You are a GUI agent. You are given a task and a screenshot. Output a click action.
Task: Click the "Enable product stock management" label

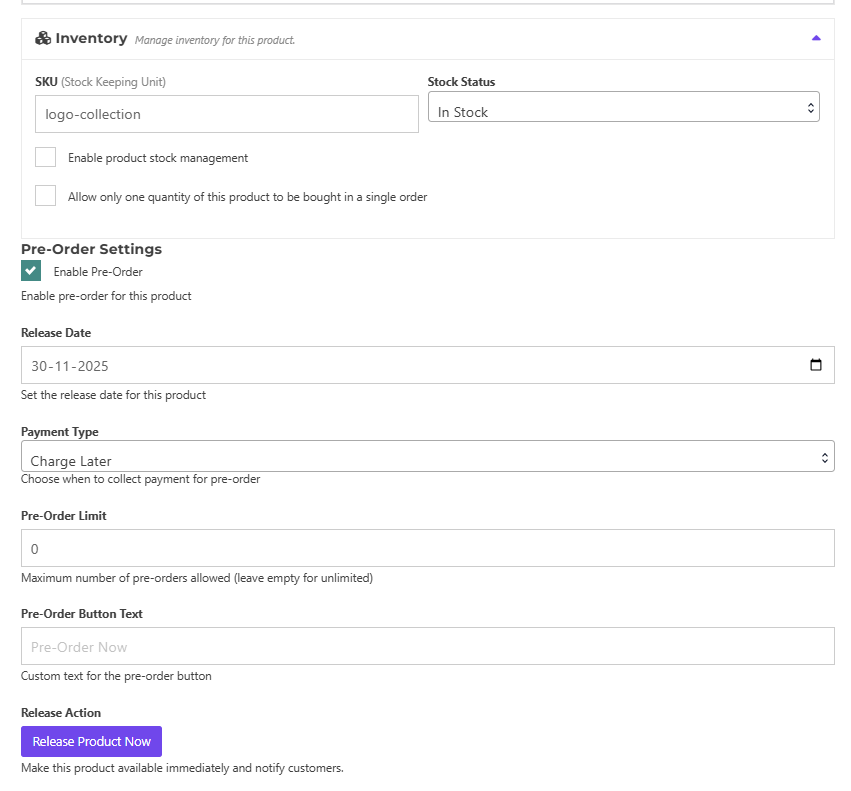pyautogui.click(x=158, y=158)
